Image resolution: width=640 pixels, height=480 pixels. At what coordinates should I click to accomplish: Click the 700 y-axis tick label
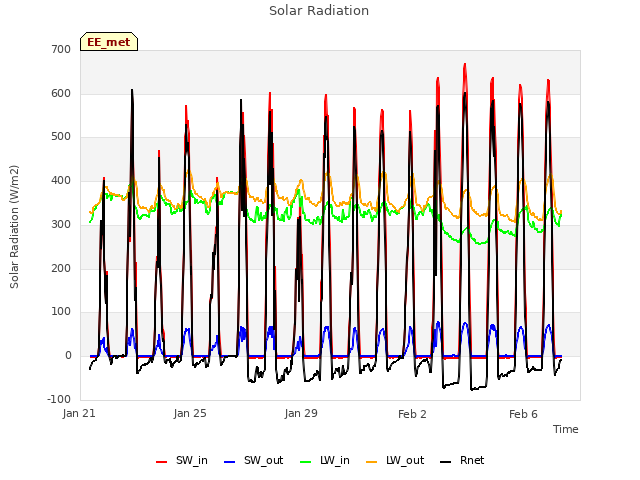tap(61, 49)
